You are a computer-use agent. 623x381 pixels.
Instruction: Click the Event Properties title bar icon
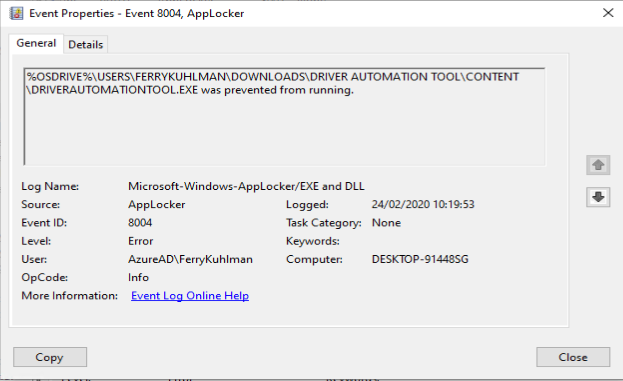coord(16,13)
